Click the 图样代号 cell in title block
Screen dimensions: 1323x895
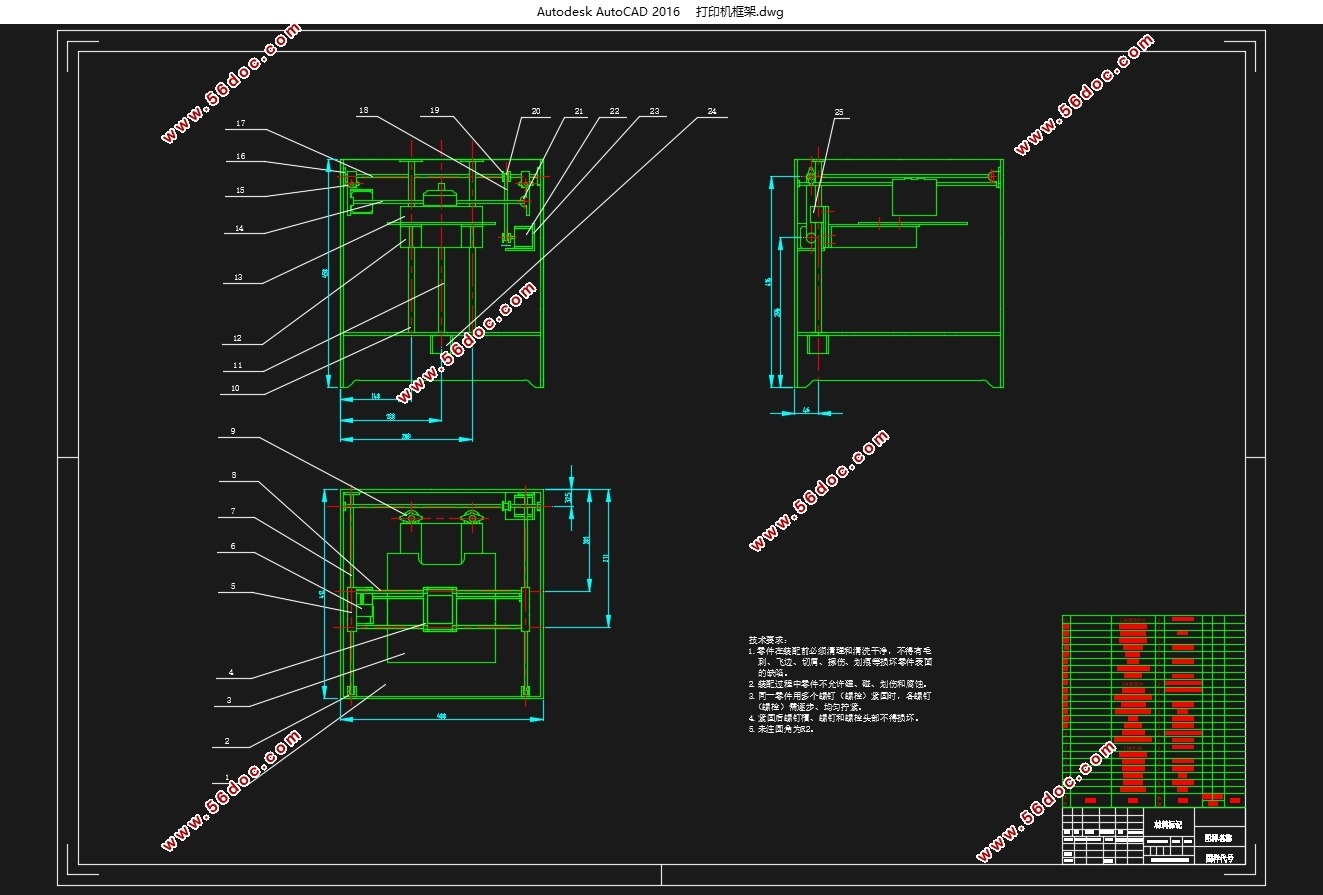[x=1219, y=857]
